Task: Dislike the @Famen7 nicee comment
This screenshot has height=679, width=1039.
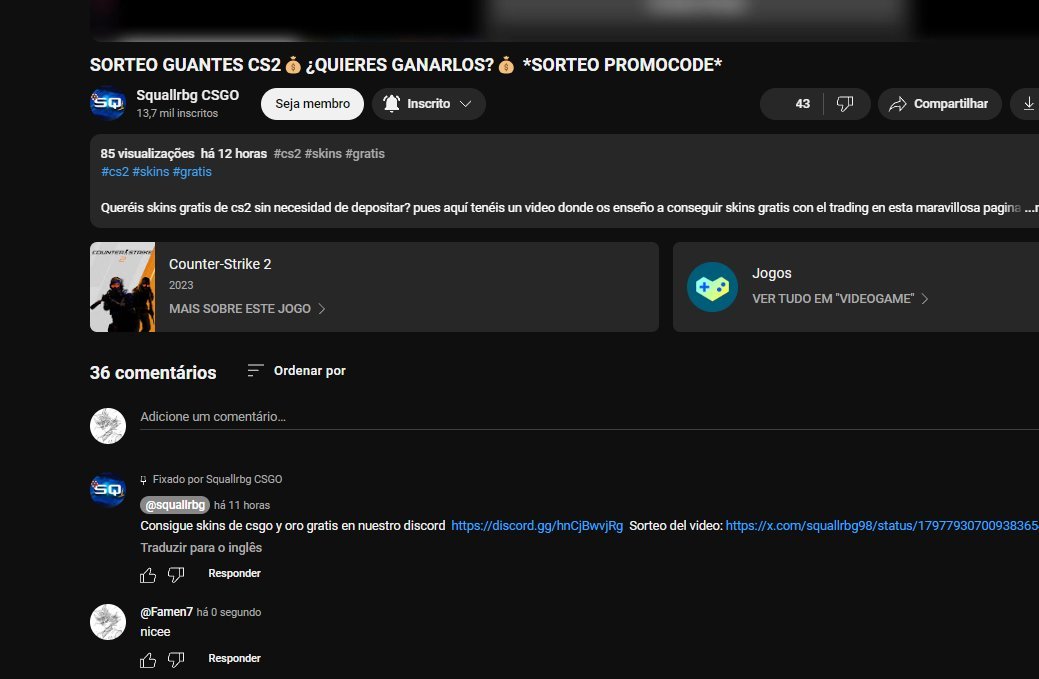Action: [x=176, y=659]
